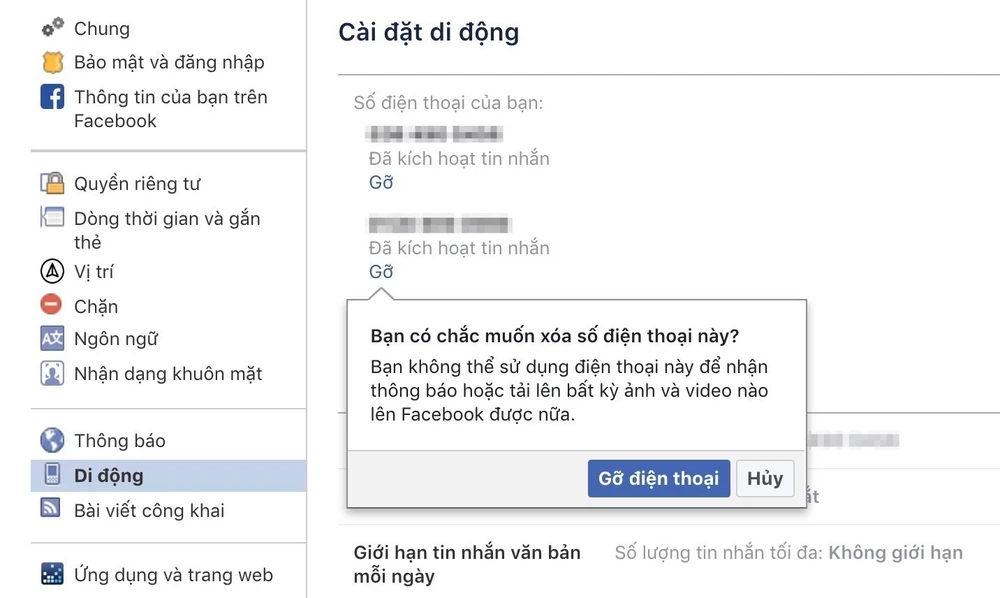Click the apps icon for Ứng dụng và trang web
The image size is (1000, 598).
[x=52, y=574]
